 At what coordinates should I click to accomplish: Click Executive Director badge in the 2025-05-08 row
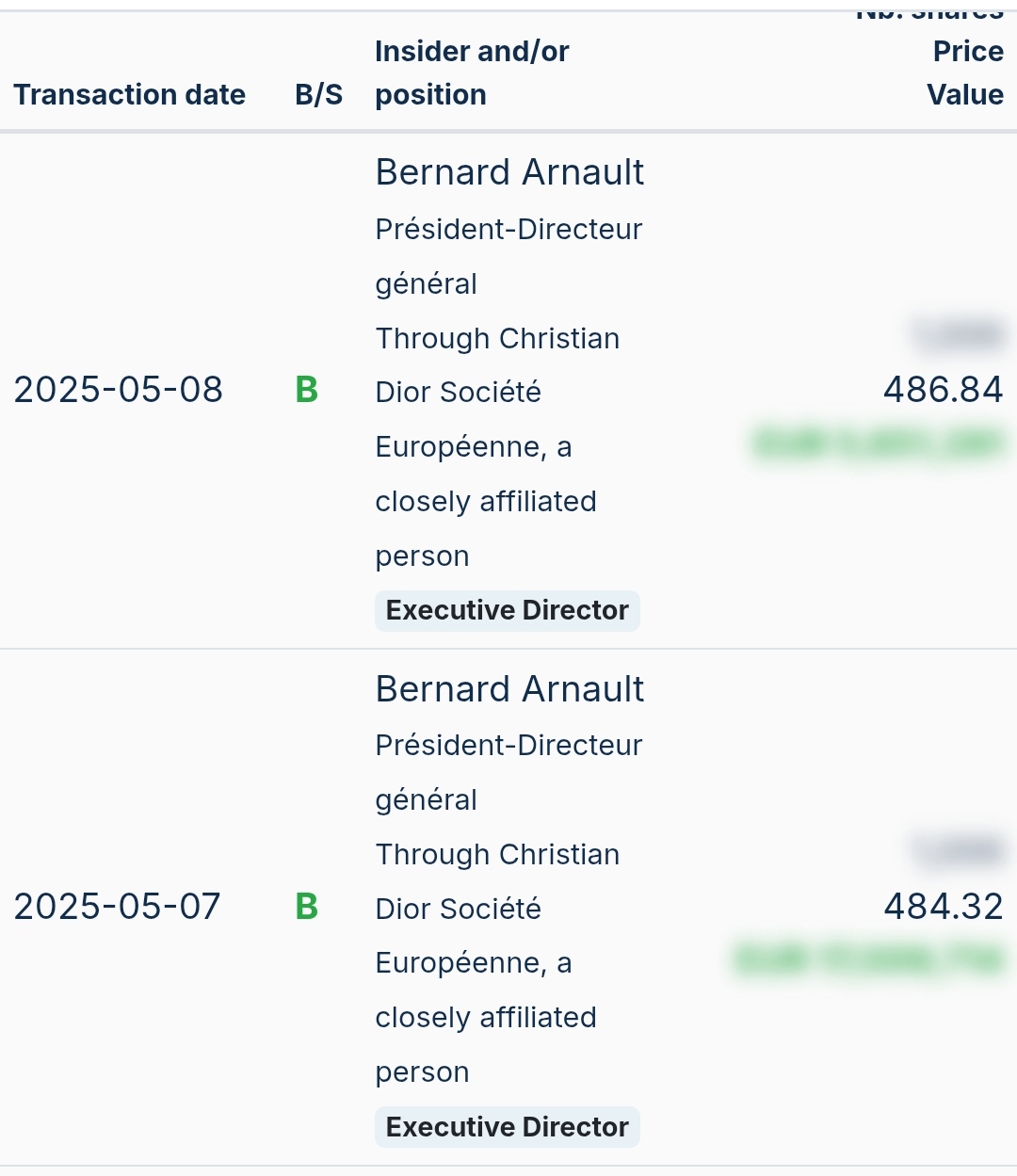507,611
